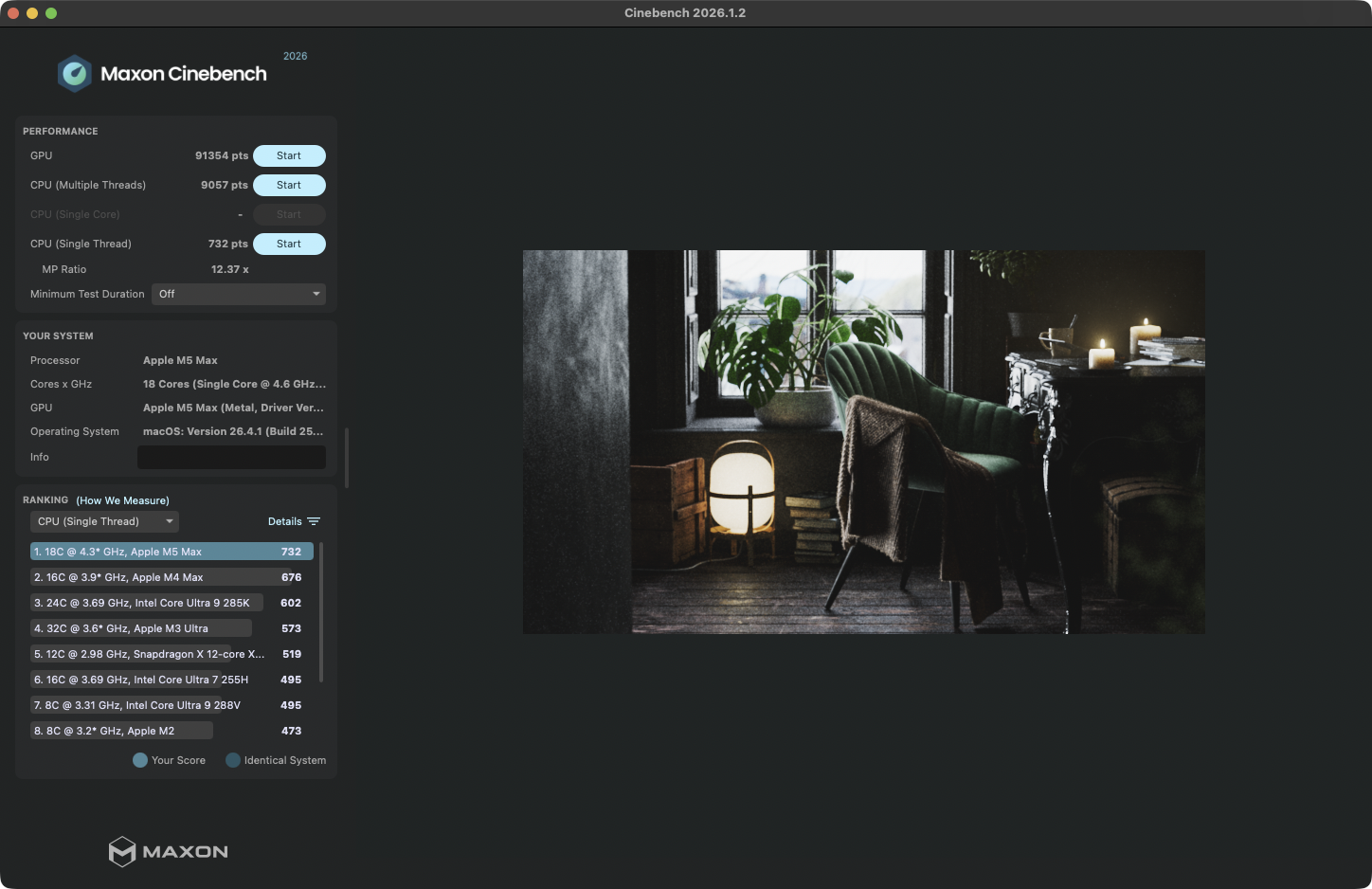This screenshot has height=889, width=1372.
Task: Select ranking row Apple M3 Ultra 573
Action: coord(171,628)
